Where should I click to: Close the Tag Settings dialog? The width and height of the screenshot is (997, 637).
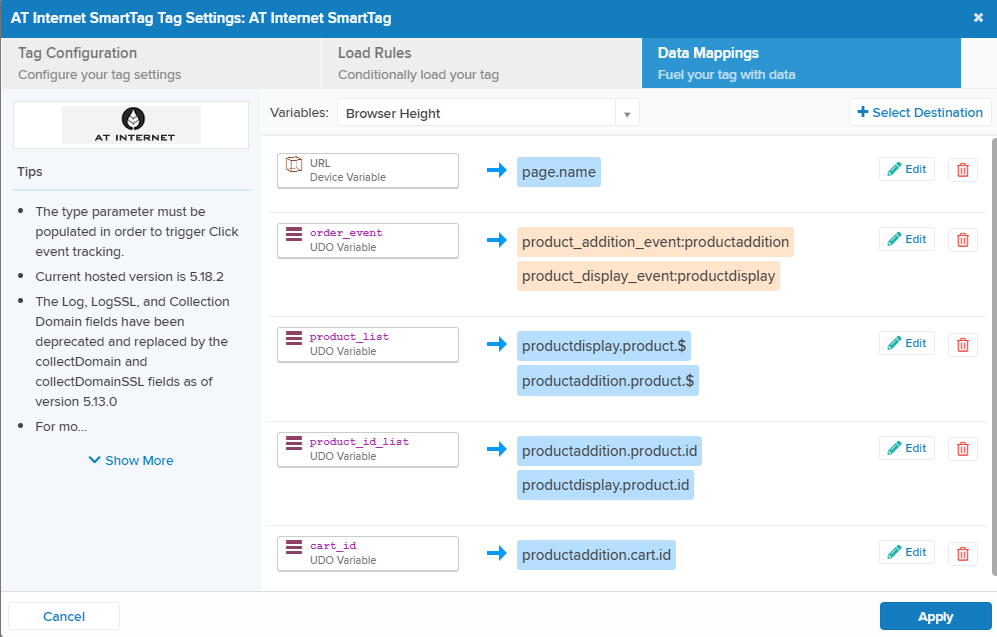pos(977,17)
